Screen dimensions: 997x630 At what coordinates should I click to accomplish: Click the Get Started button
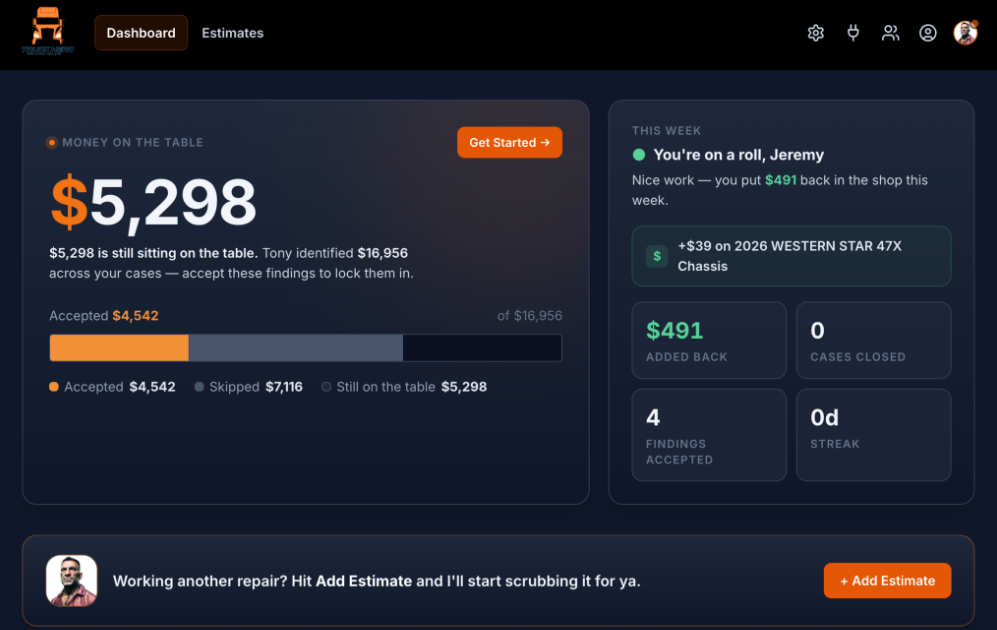(509, 142)
